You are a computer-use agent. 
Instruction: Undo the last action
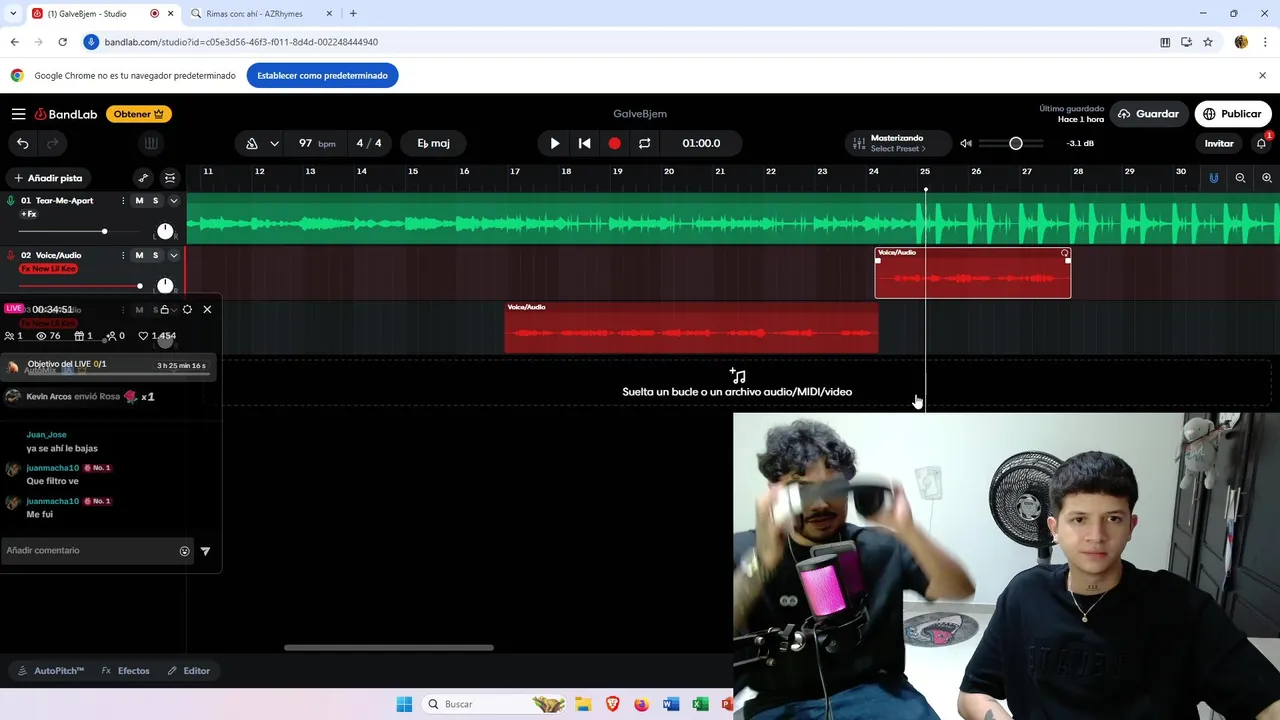tap(23, 143)
